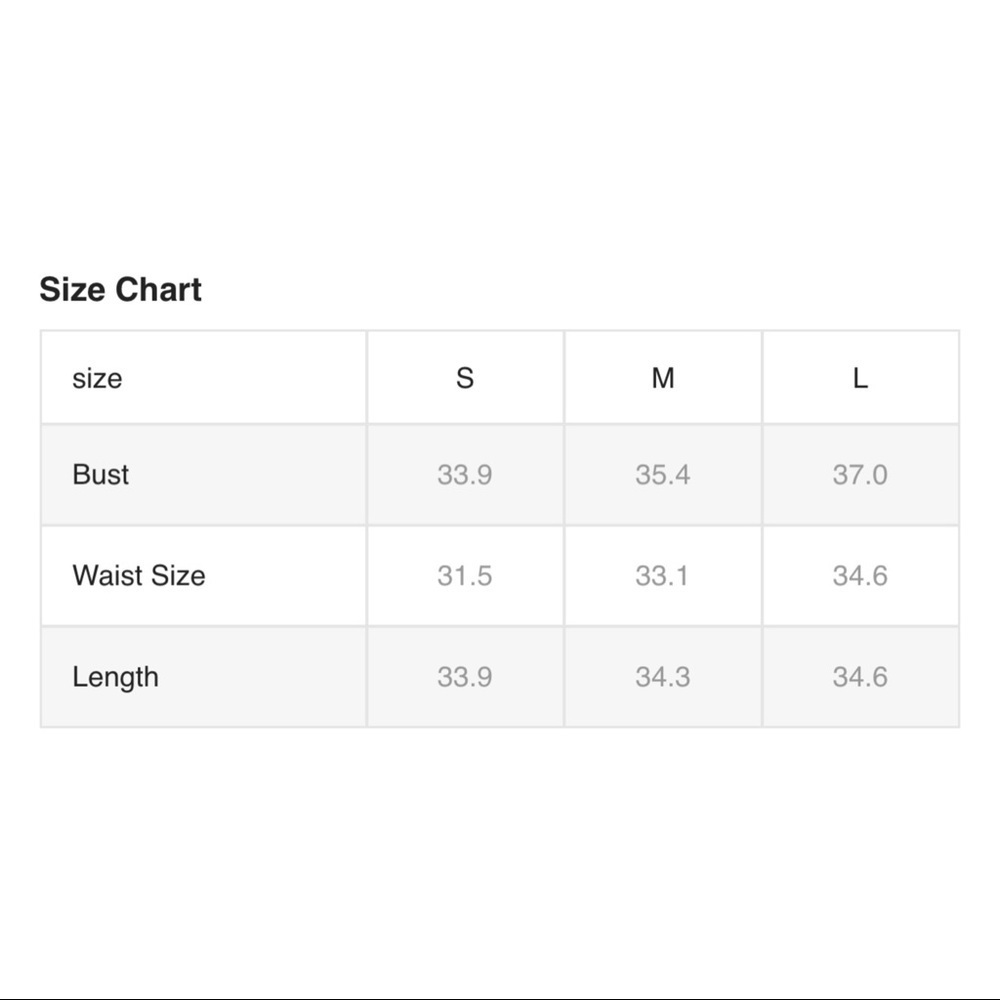The width and height of the screenshot is (1000, 1000).
Task: Click Length 34.6 under L column
Action: point(860,677)
